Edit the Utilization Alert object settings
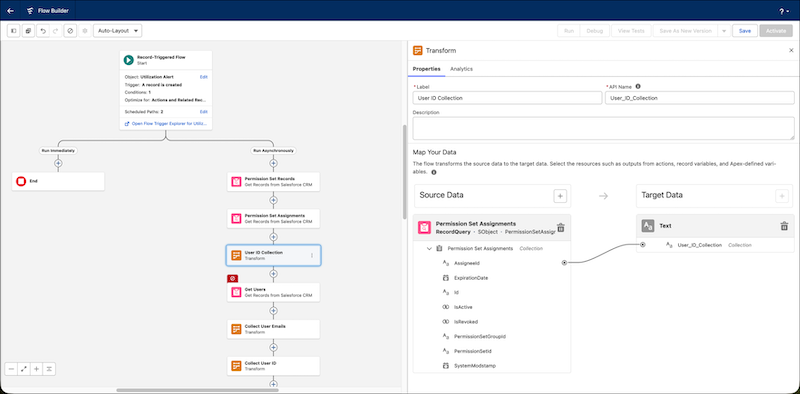Screen dimensions: 800x394 tap(204, 77)
